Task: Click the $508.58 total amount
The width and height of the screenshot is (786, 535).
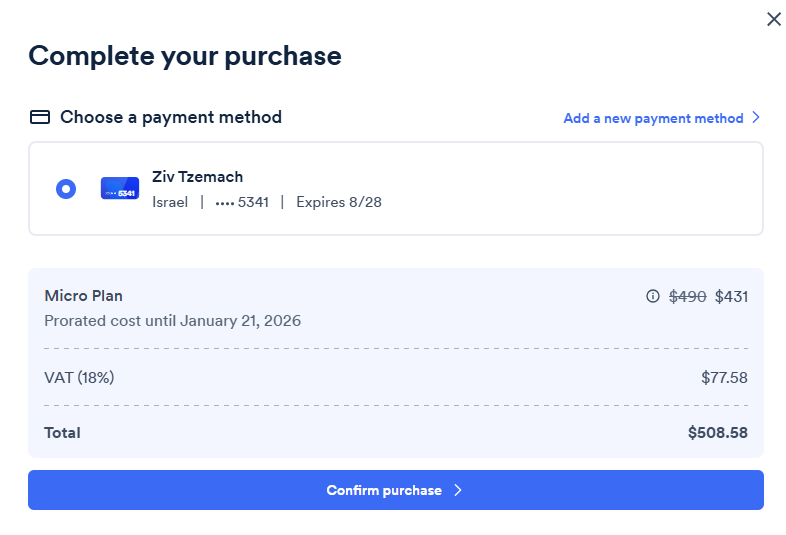Action: (x=717, y=433)
